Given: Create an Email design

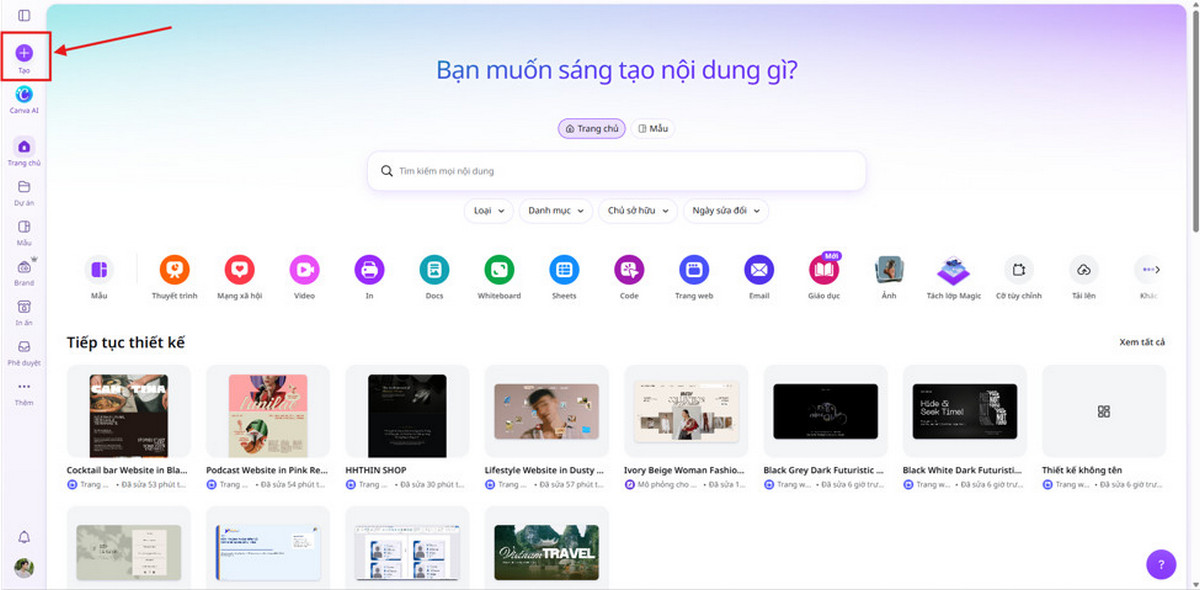Looking at the screenshot, I should (x=759, y=269).
